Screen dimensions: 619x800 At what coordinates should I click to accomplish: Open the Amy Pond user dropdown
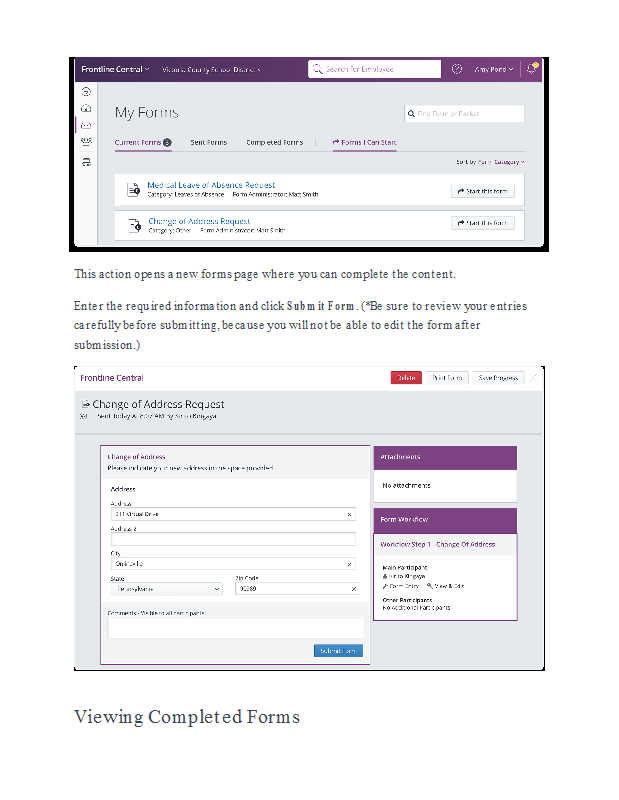(493, 69)
